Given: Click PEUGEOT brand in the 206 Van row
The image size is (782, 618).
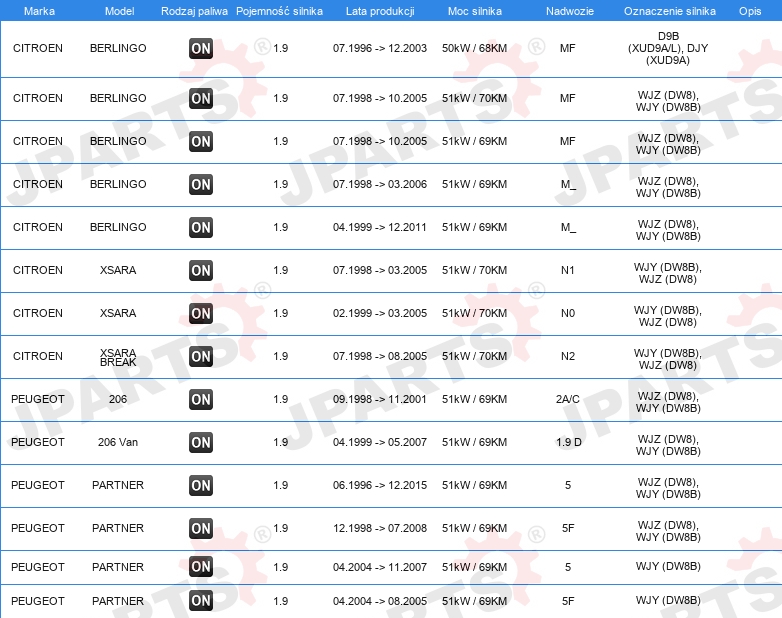Looking at the screenshot, I should pos(38,442).
